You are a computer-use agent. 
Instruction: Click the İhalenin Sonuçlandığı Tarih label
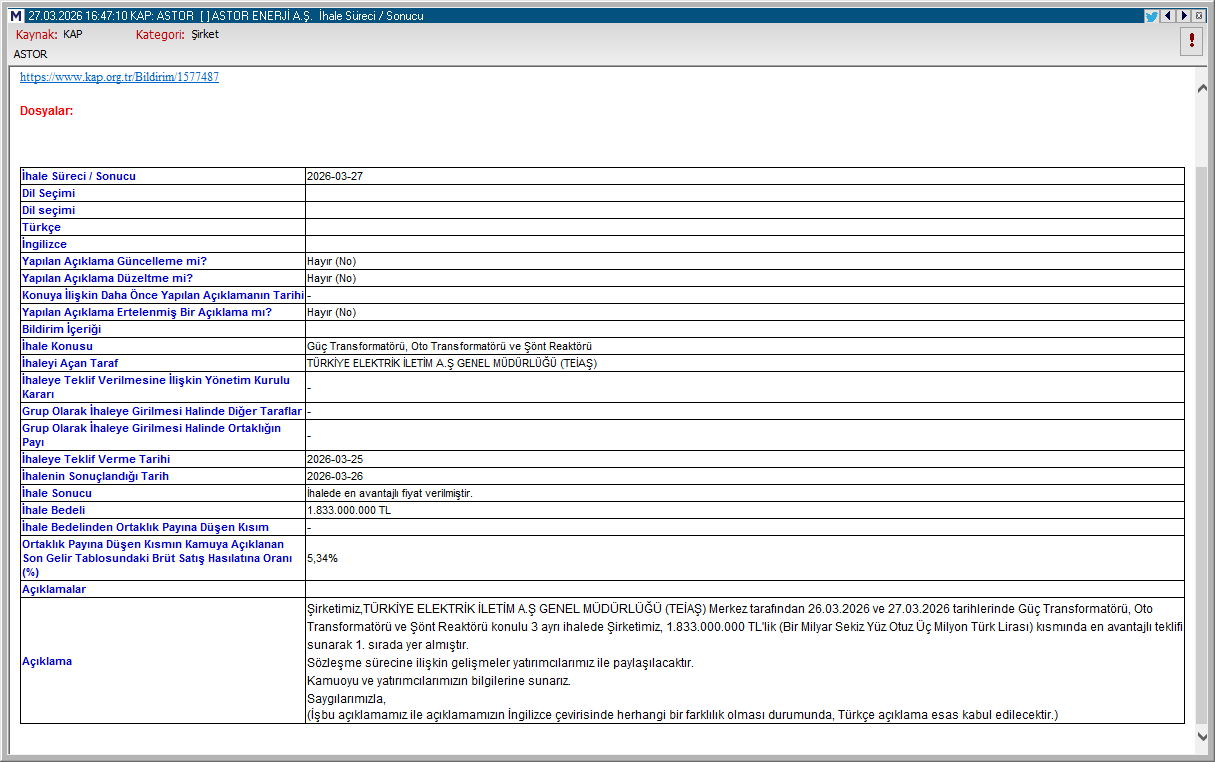tap(95, 476)
